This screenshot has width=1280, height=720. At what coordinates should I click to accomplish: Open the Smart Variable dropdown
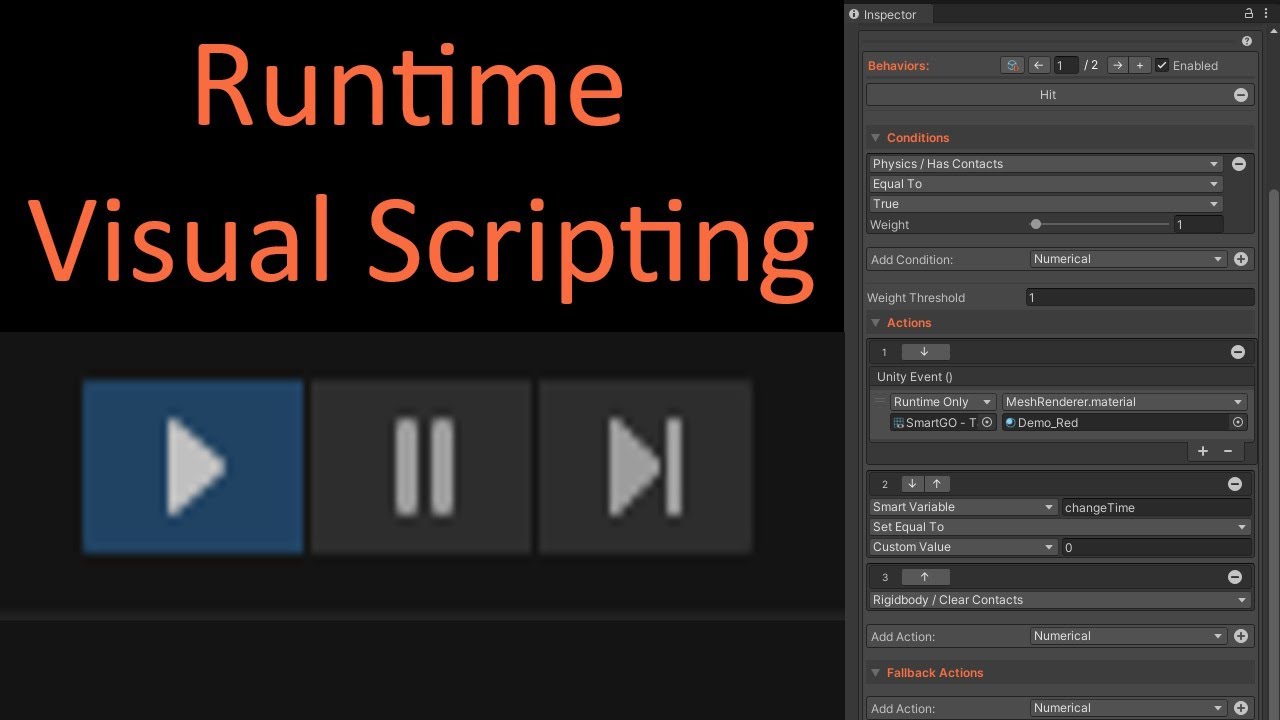[x=964, y=507]
